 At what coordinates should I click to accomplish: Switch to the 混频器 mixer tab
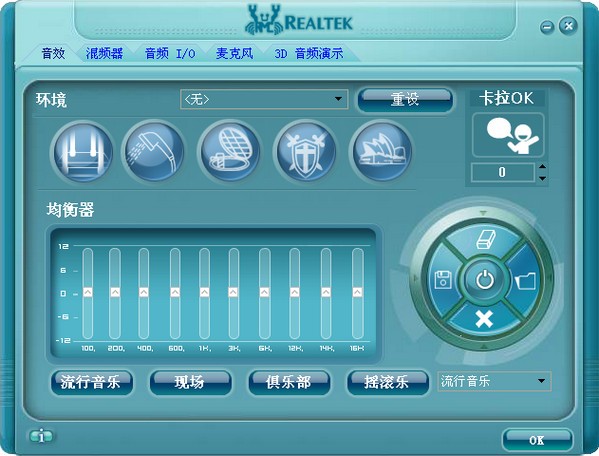click(x=104, y=53)
